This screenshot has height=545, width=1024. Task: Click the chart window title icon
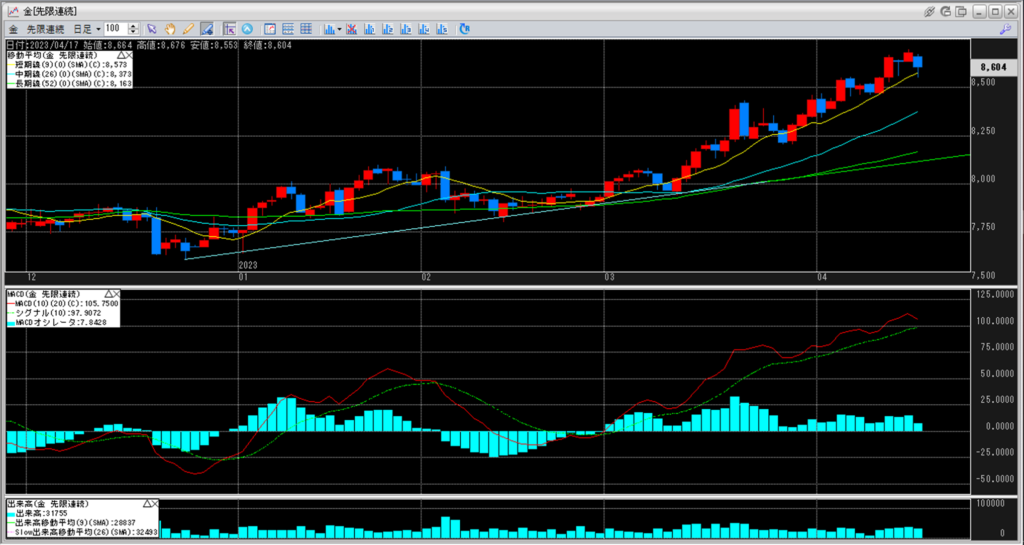pos(12,11)
